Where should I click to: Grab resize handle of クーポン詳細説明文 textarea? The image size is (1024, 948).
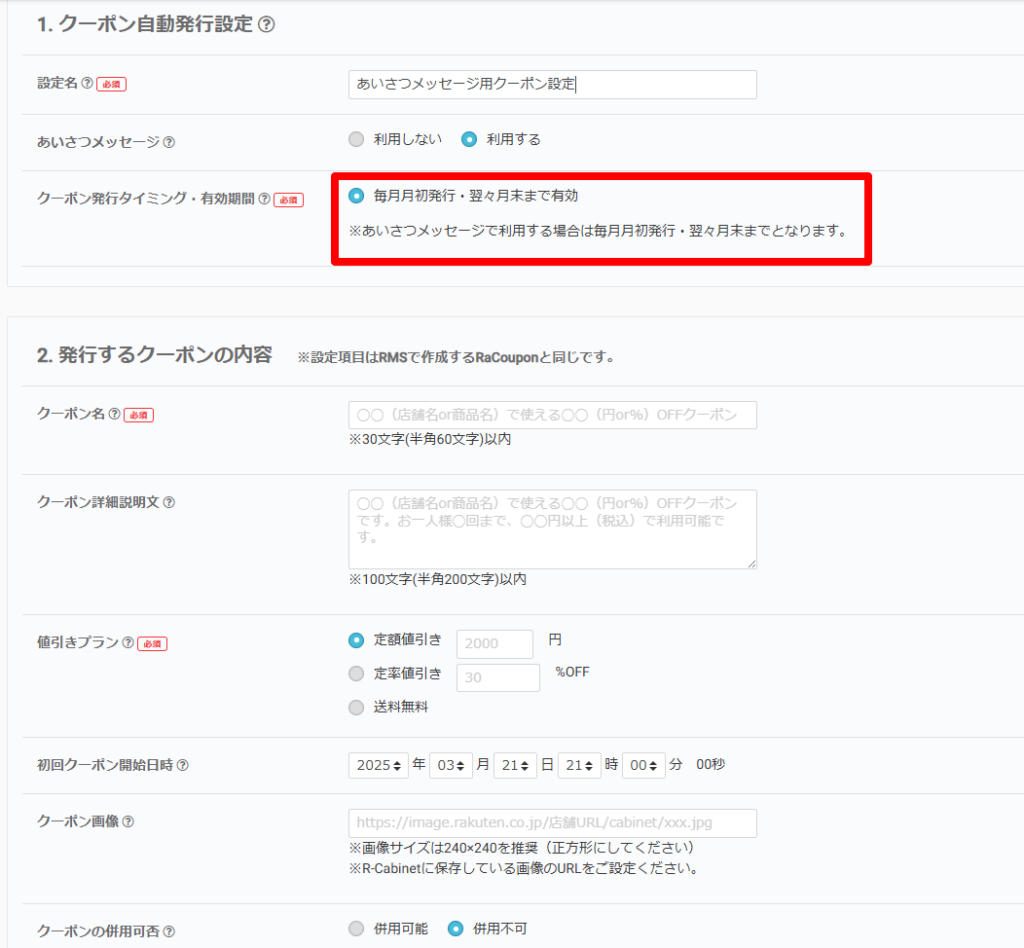point(752,564)
